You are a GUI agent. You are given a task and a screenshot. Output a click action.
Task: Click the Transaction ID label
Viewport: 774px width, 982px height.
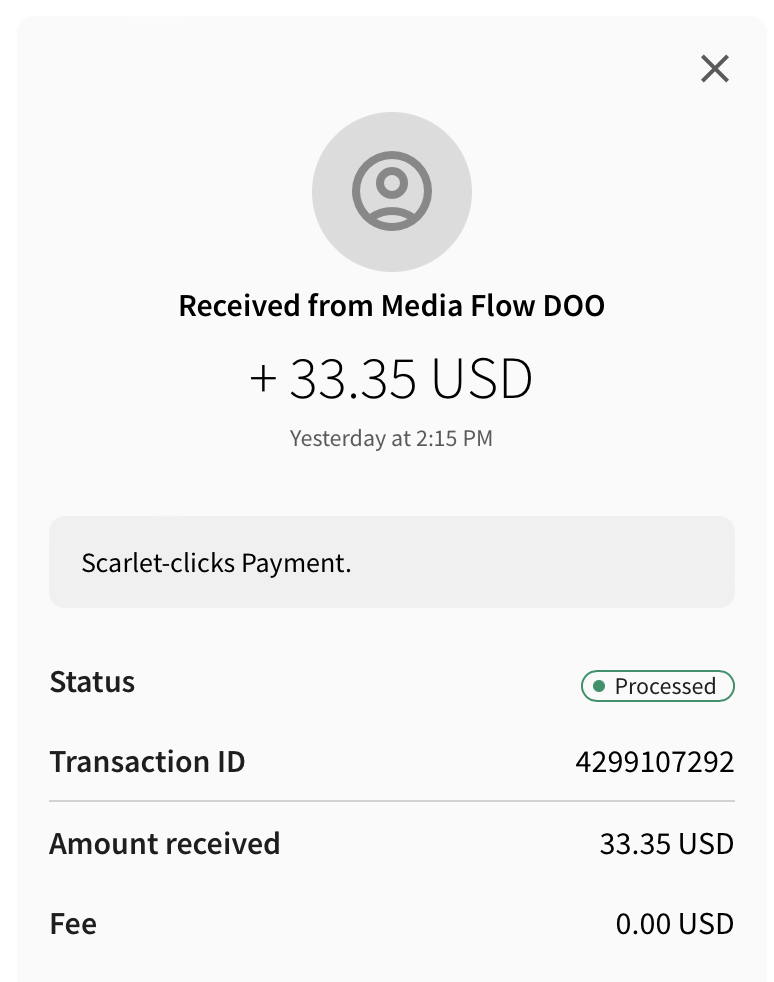(x=147, y=762)
